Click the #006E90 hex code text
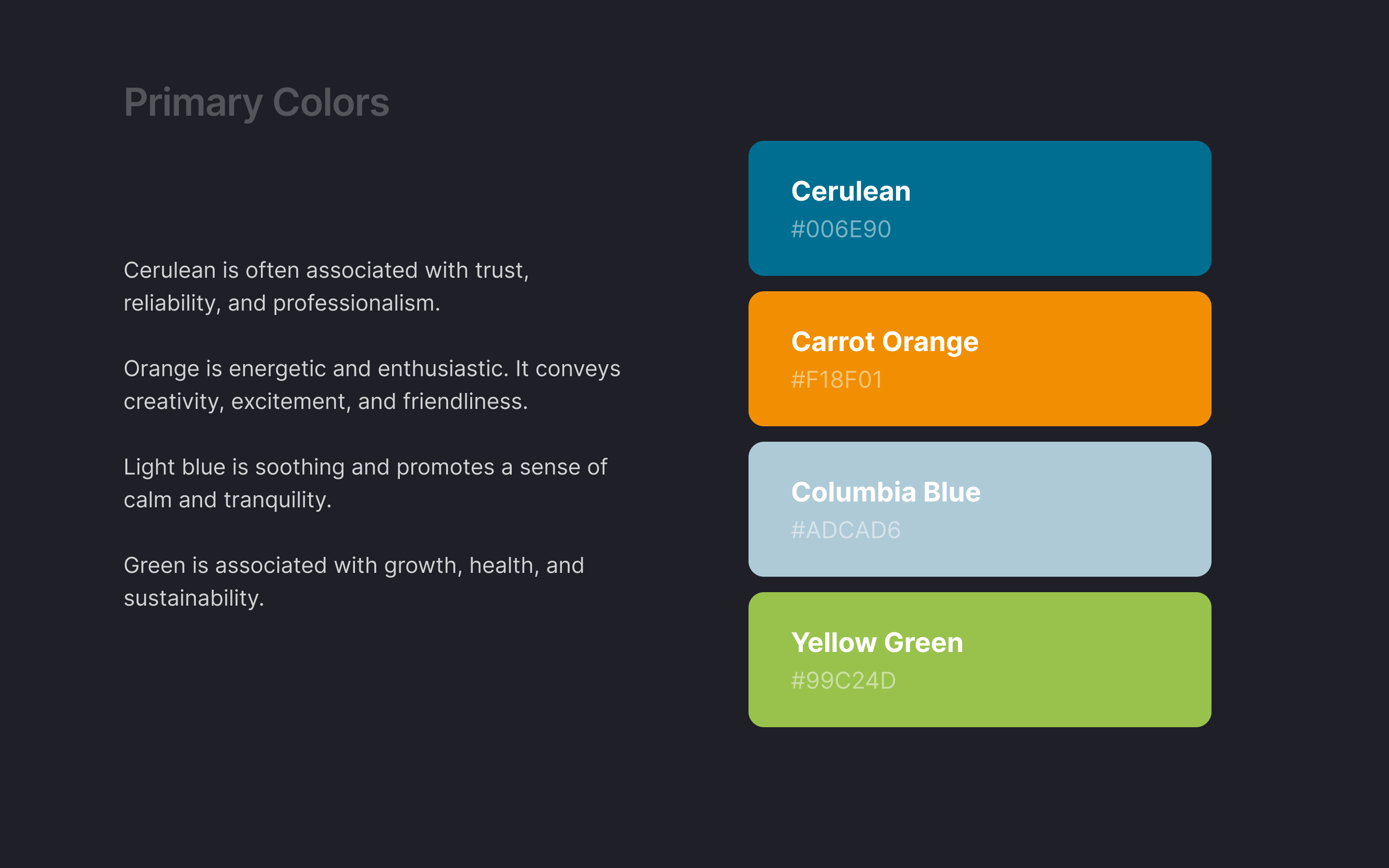The height and width of the screenshot is (868, 1389). click(841, 229)
